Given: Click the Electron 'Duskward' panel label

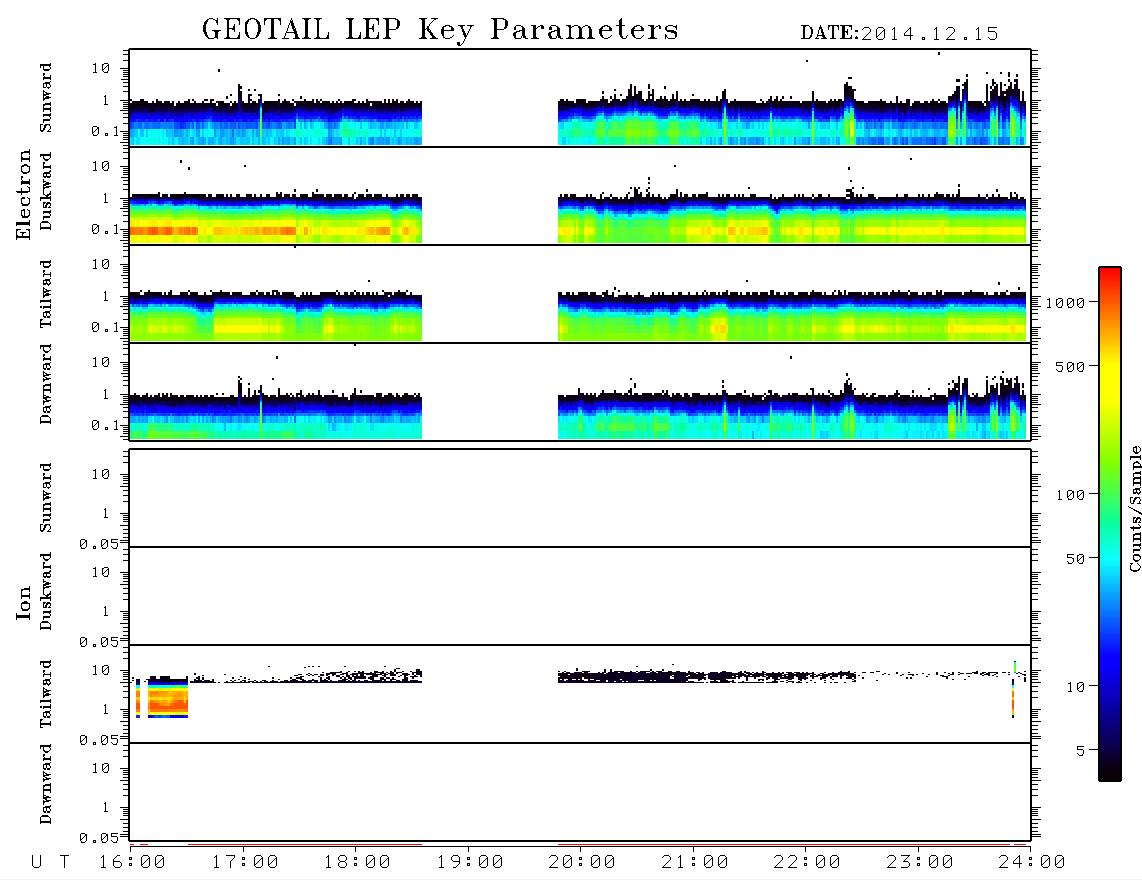Looking at the screenshot, I should (x=46, y=191).
